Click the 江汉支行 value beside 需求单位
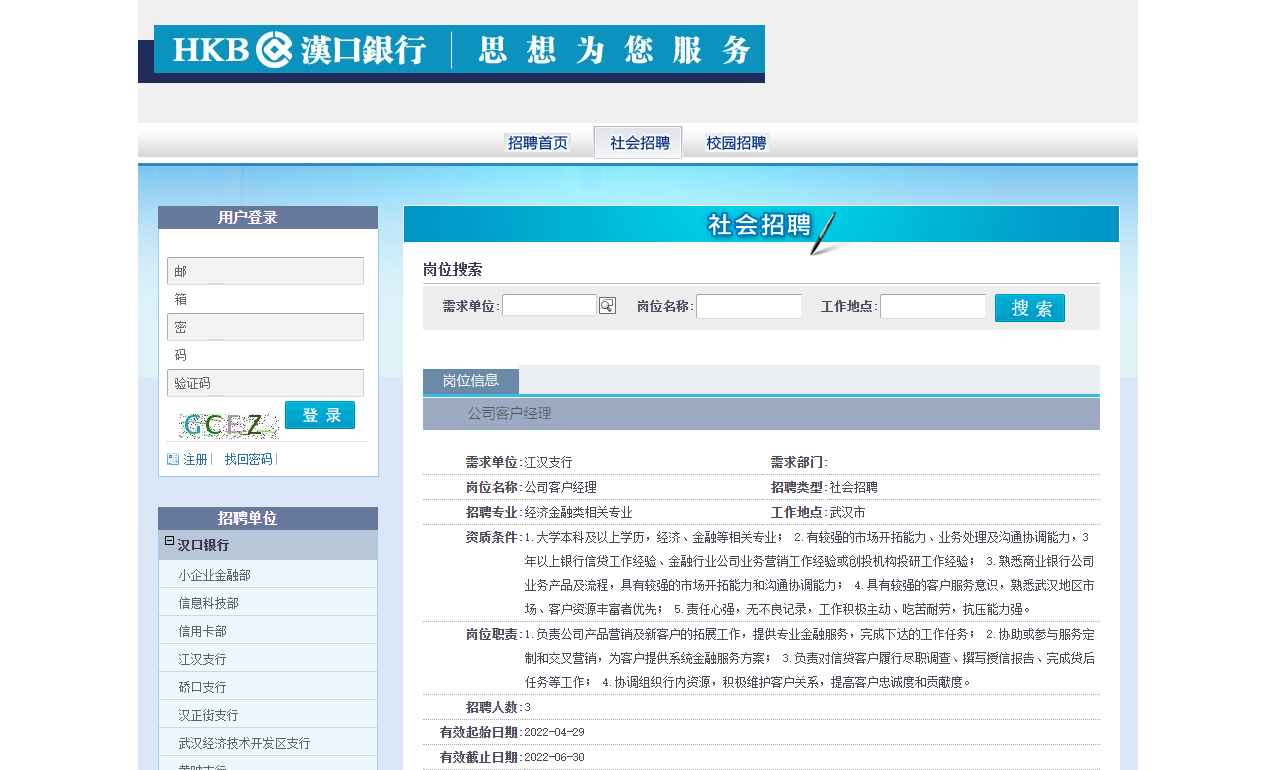This screenshot has height=770, width=1275. [x=548, y=462]
